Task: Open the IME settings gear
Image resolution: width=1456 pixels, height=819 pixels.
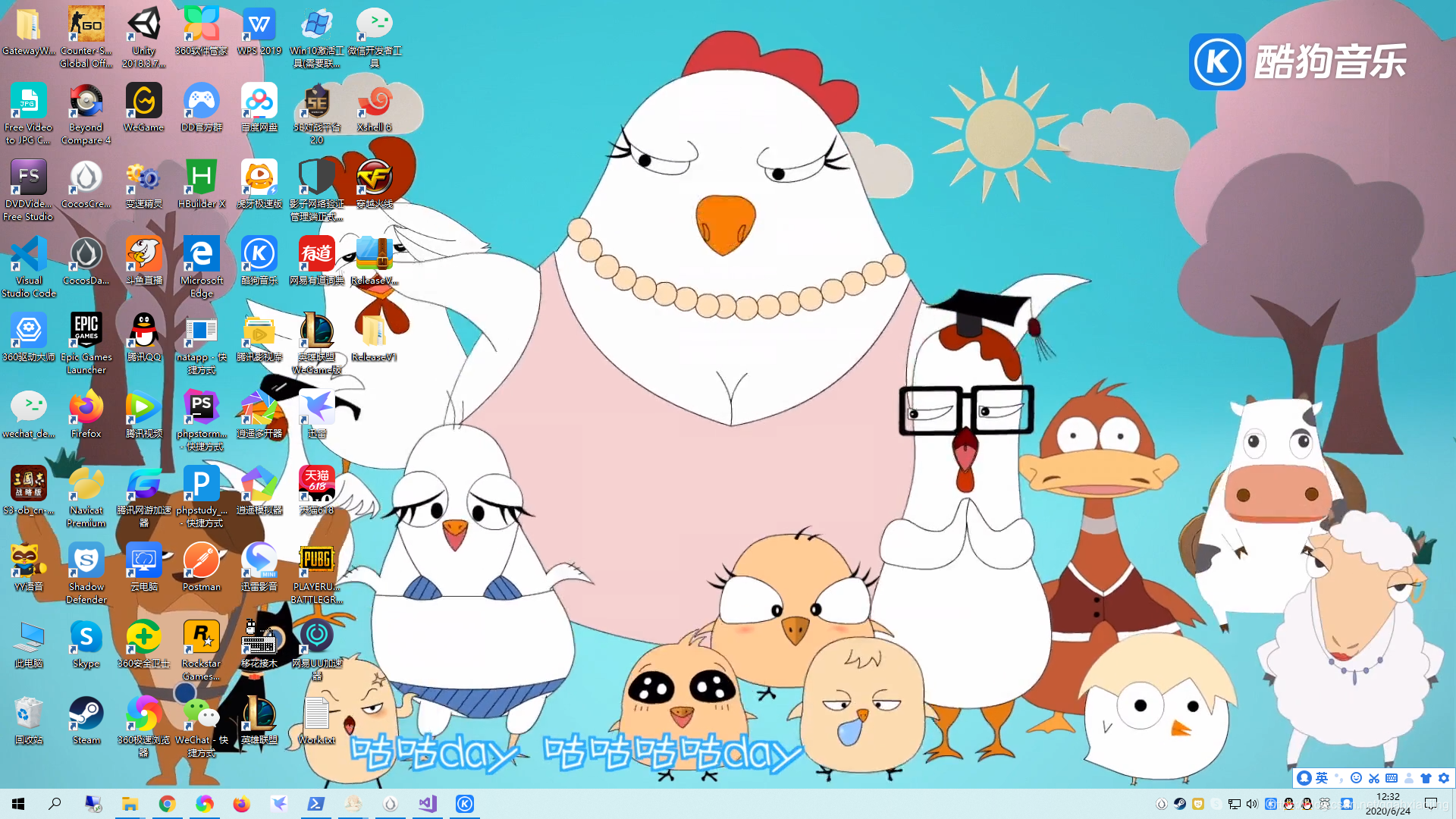Action: (1444, 778)
